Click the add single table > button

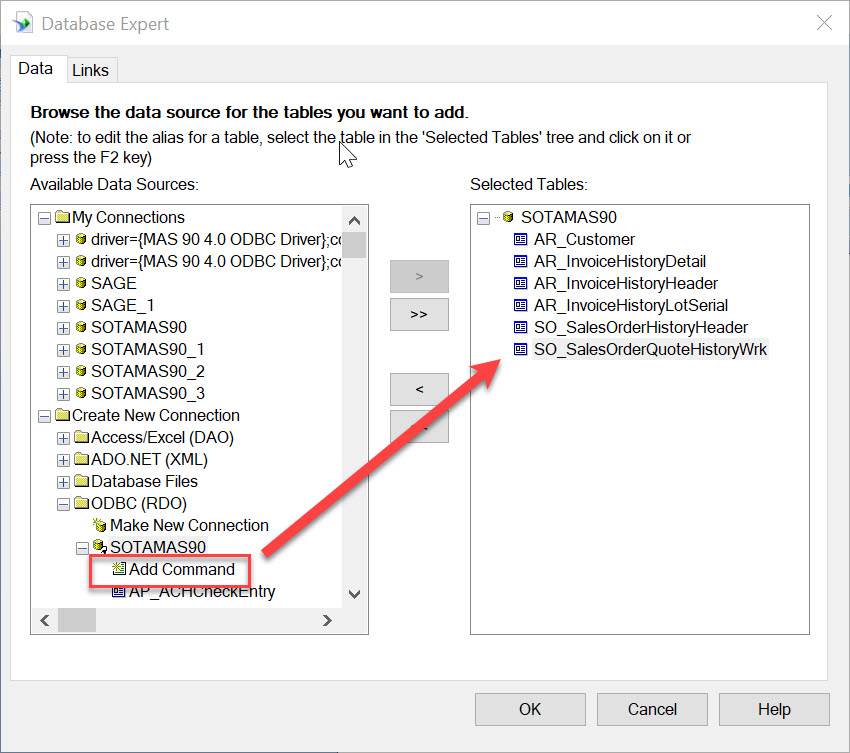419,276
